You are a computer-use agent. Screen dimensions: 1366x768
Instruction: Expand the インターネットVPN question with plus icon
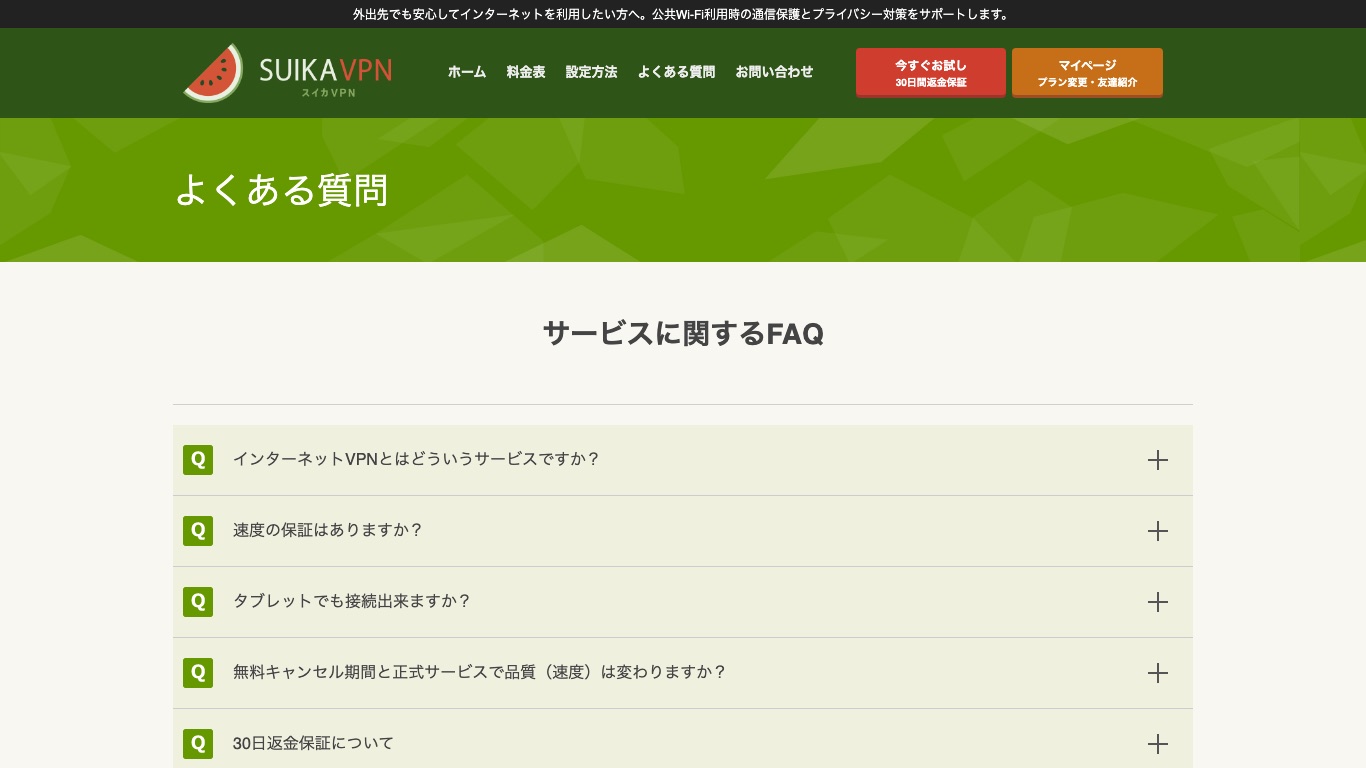(x=1158, y=460)
